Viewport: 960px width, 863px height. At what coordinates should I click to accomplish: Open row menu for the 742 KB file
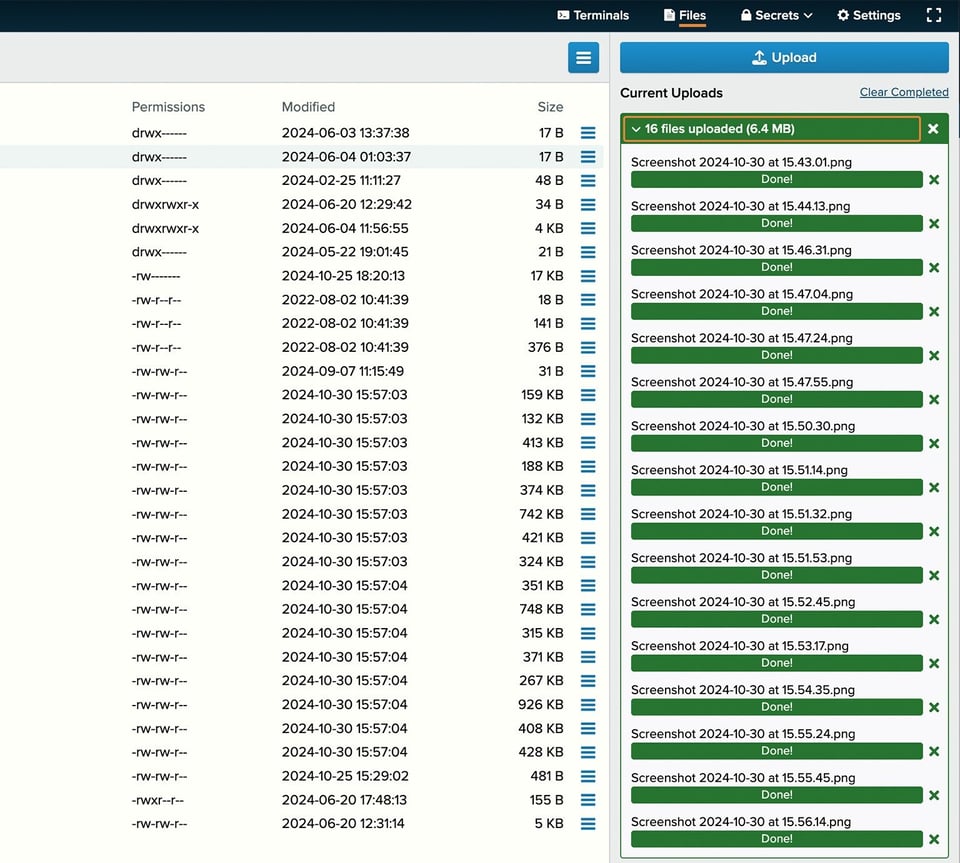click(588, 514)
